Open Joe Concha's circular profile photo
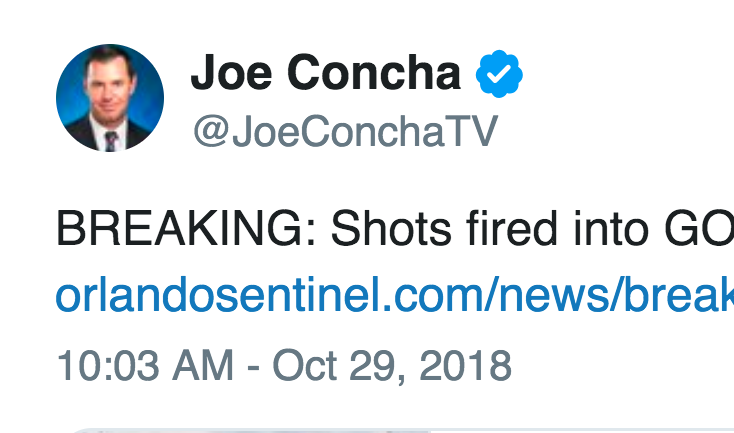This screenshot has width=734, height=433. (x=110, y=98)
